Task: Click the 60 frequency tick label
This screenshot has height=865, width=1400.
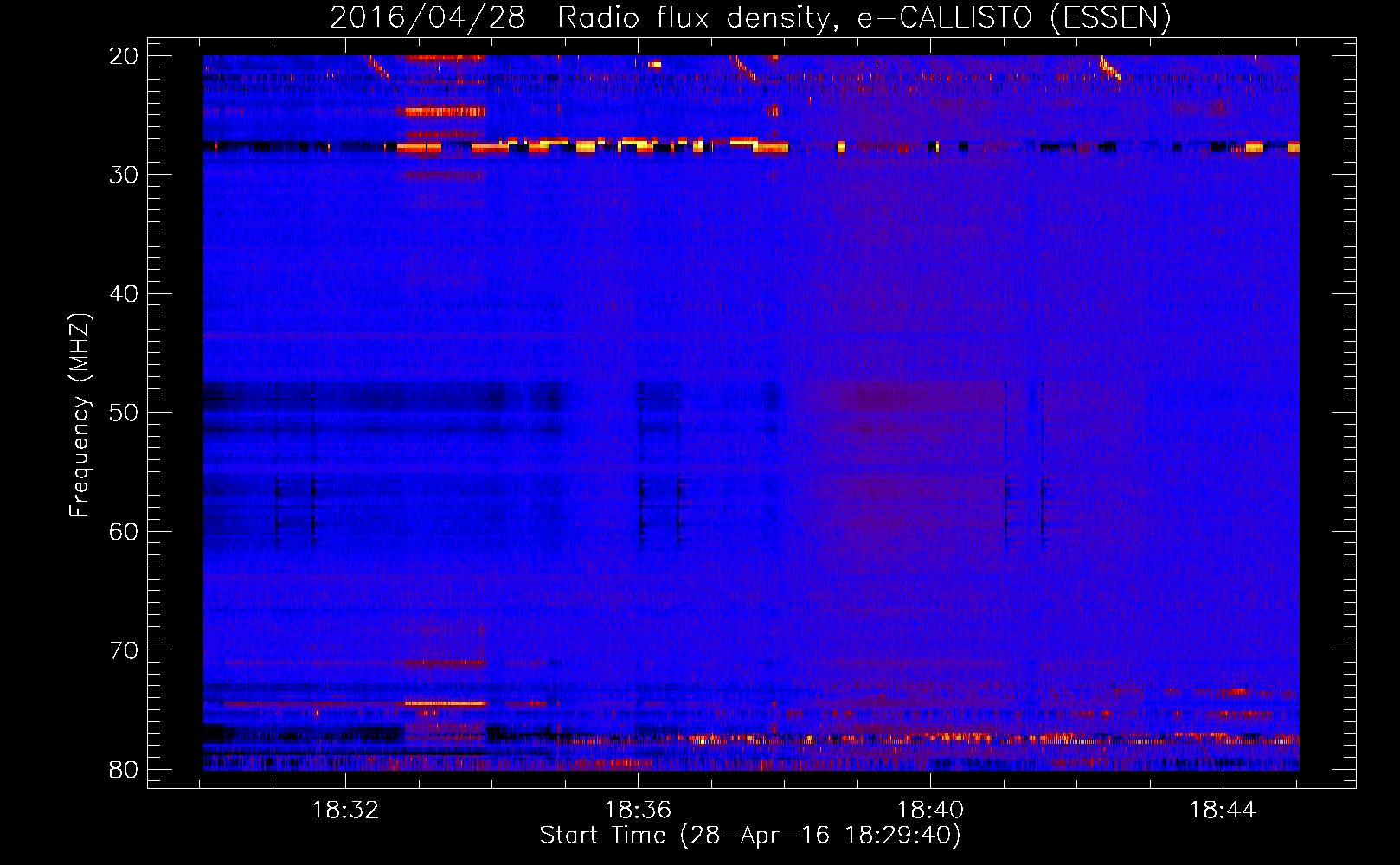Action: (124, 532)
